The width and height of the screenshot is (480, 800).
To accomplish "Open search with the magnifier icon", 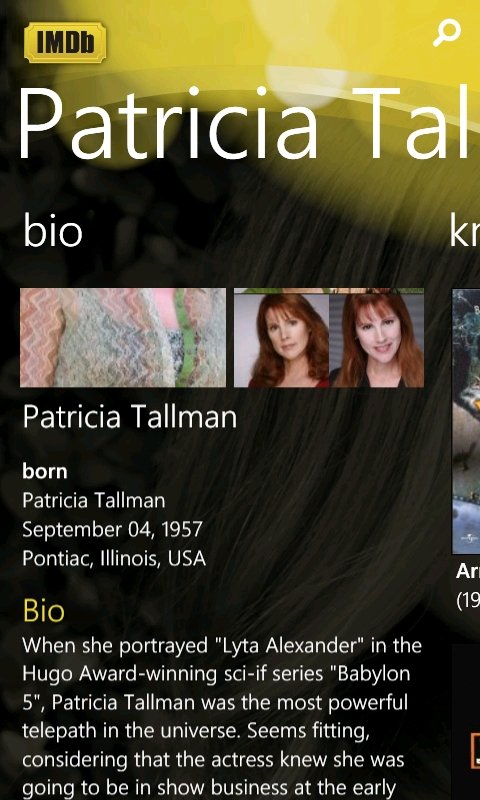I will [446, 33].
